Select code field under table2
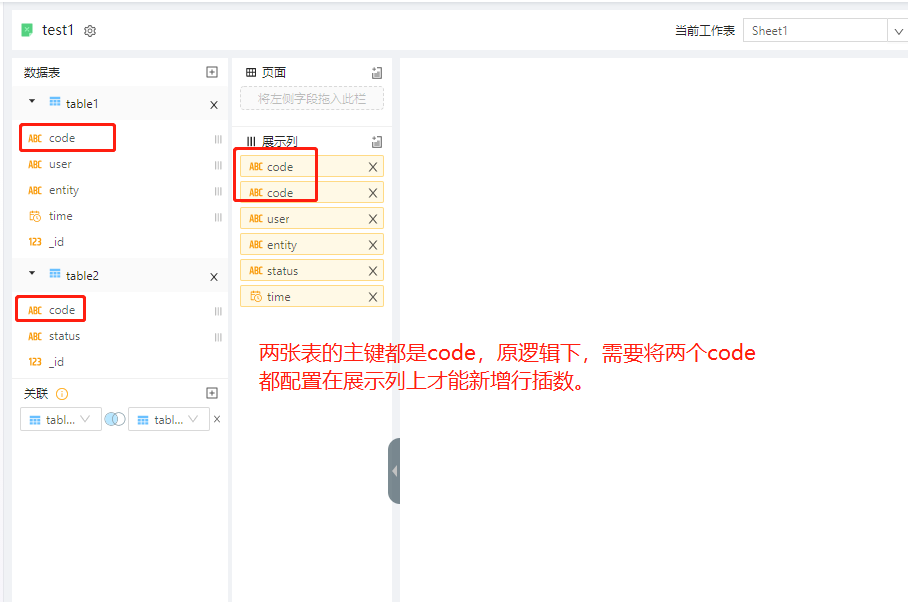908x602 pixels. point(62,310)
